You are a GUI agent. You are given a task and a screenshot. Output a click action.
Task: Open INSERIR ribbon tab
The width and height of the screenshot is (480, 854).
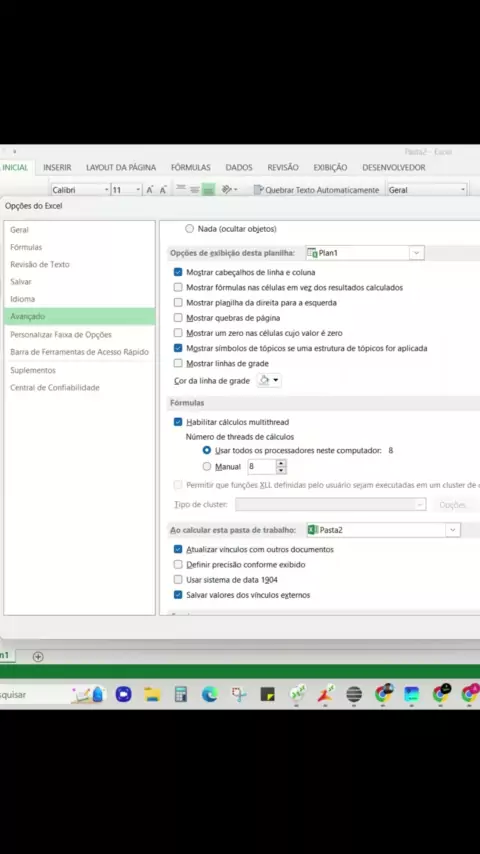(x=57, y=168)
